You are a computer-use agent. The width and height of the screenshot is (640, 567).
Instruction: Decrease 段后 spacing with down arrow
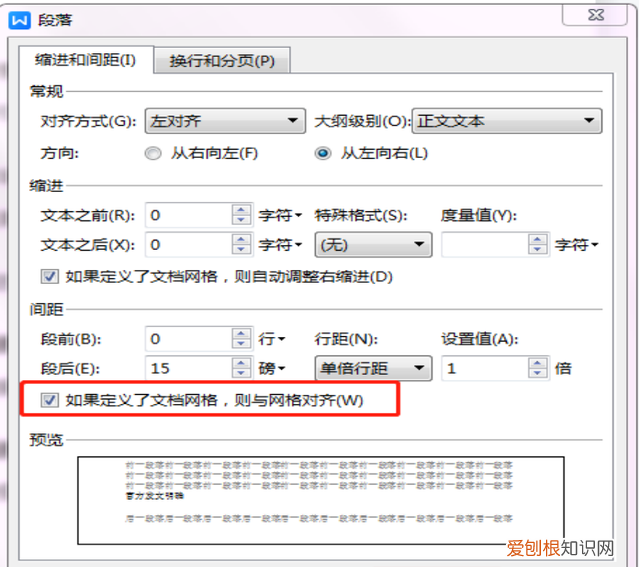pos(241,374)
